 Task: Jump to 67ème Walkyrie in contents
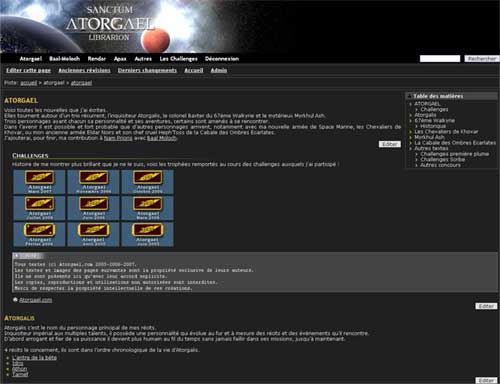(x=434, y=120)
